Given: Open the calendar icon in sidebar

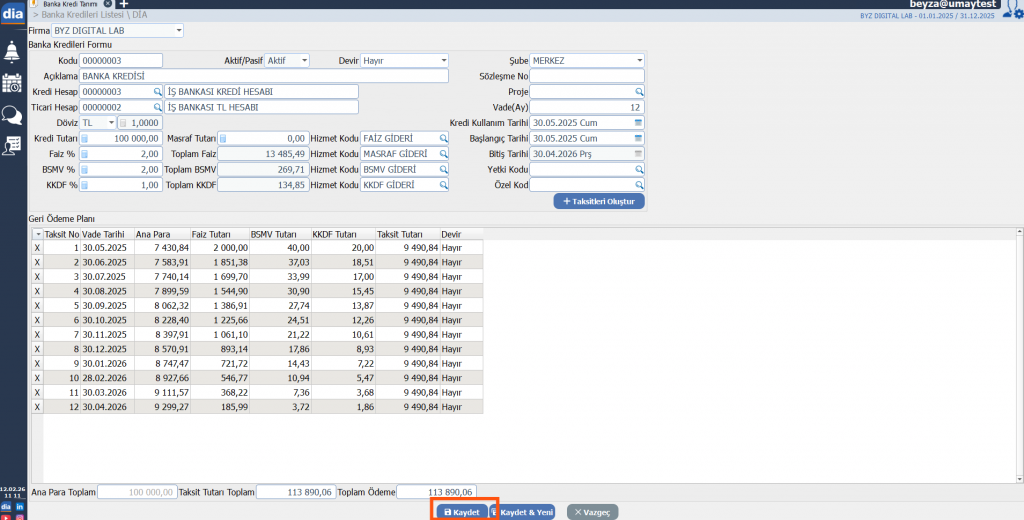Looking at the screenshot, I should click(x=12, y=83).
